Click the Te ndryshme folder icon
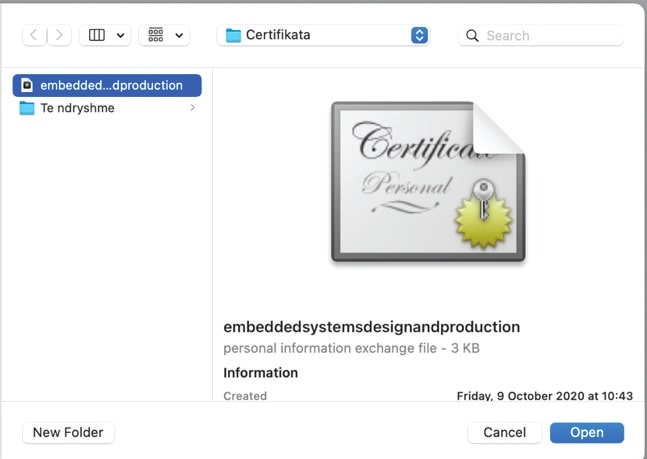The height and width of the screenshot is (459, 647). point(27,108)
